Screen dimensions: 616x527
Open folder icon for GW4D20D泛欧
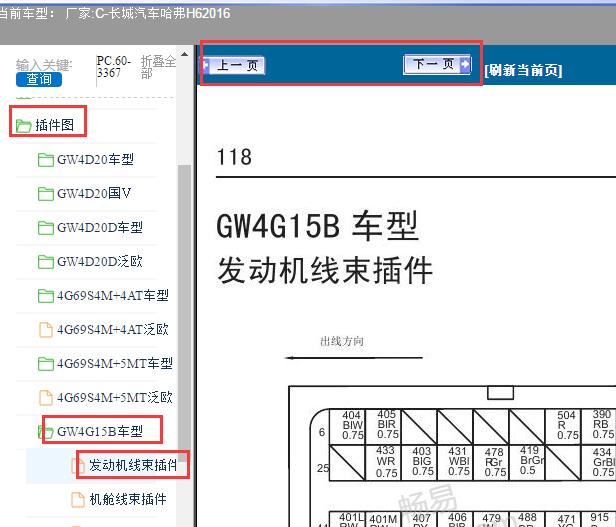(x=46, y=262)
